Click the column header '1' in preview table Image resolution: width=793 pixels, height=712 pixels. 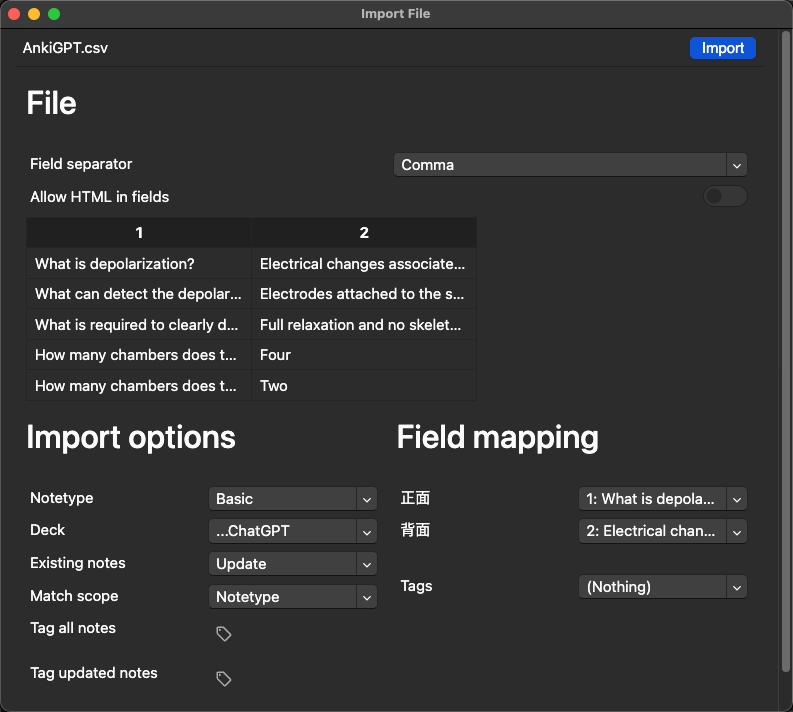tap(139, 233)
